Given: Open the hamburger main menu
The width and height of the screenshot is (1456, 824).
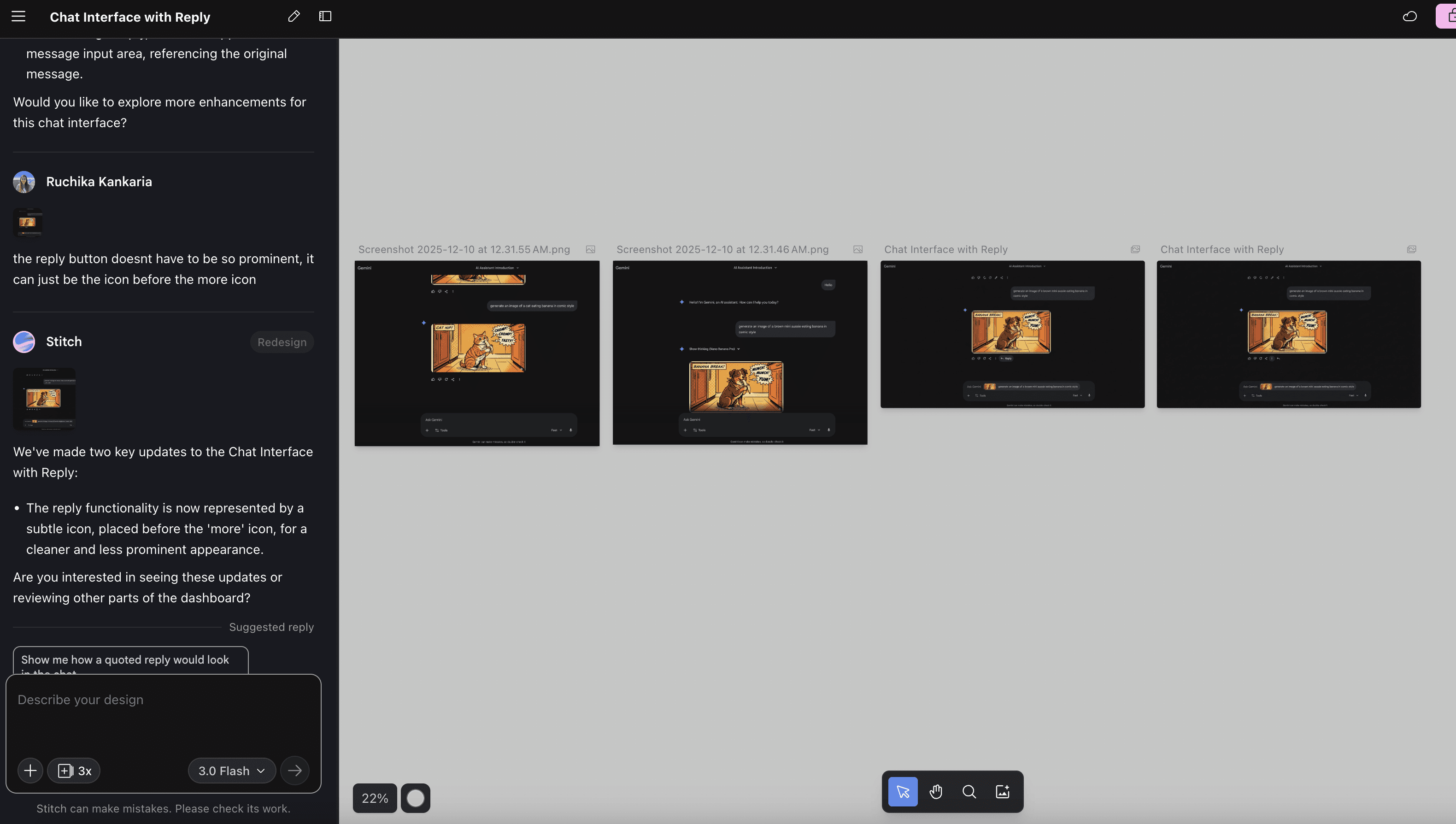Looking at the screenshot, I should tap(18, 17).
